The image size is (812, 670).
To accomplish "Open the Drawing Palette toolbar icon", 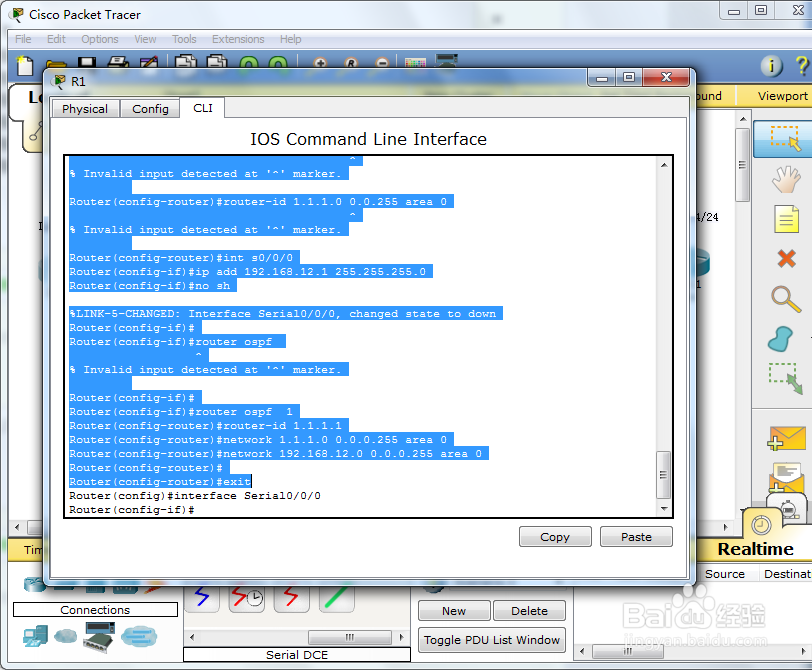I will point(415,62).
